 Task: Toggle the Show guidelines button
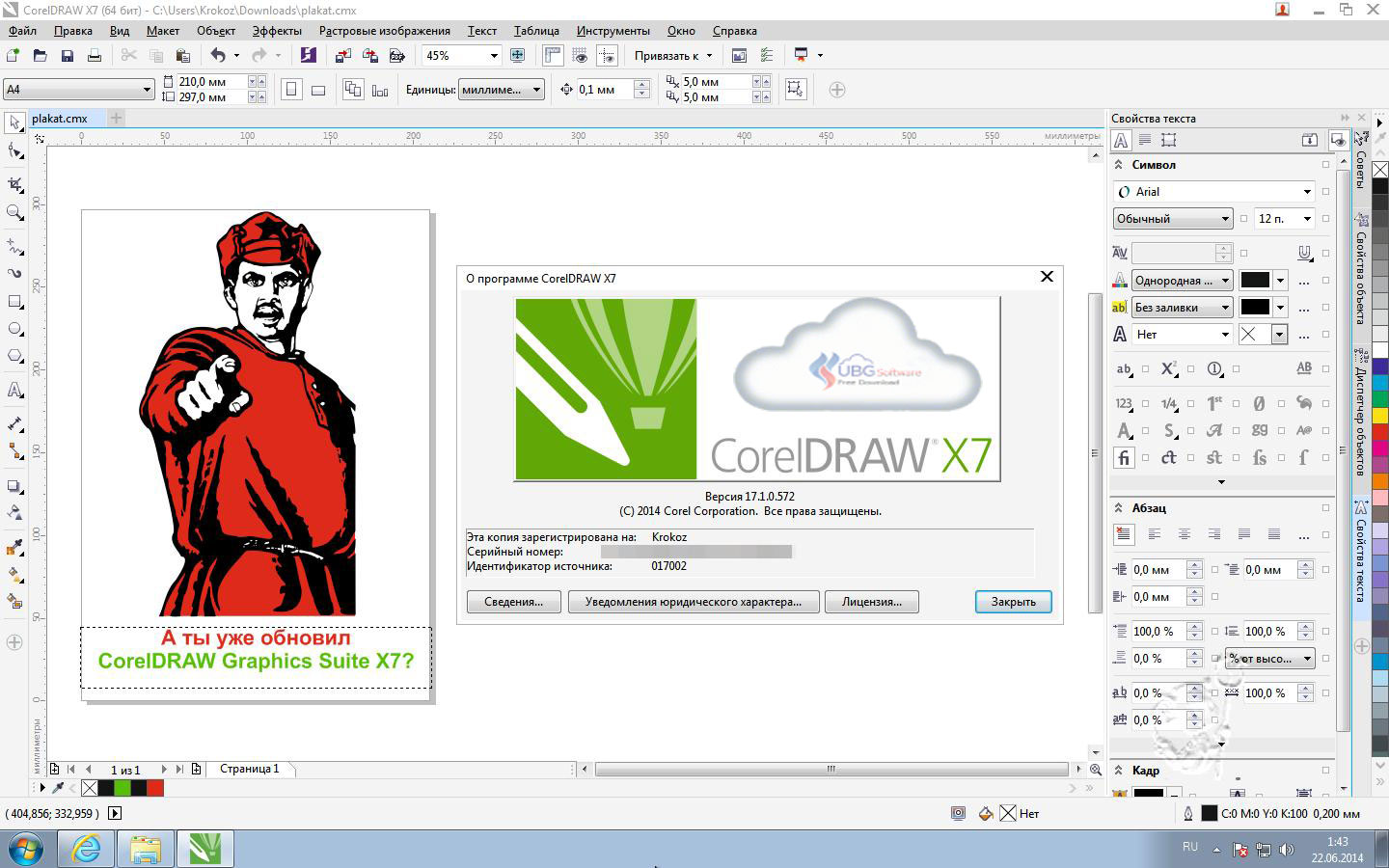pyautogui.click(x=607, y=55)
